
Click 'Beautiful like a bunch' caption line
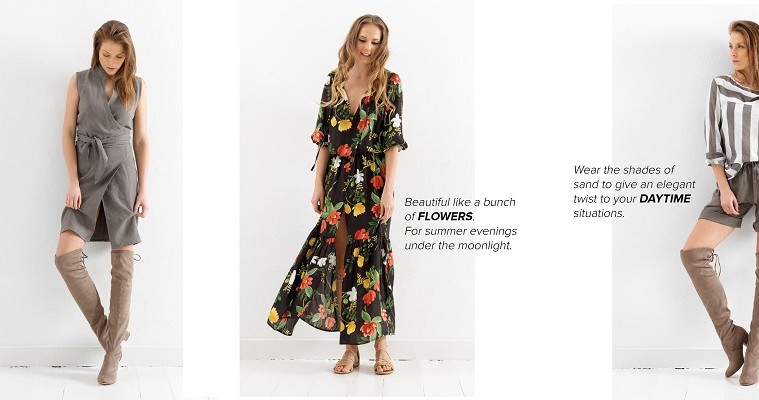(460, 202)
